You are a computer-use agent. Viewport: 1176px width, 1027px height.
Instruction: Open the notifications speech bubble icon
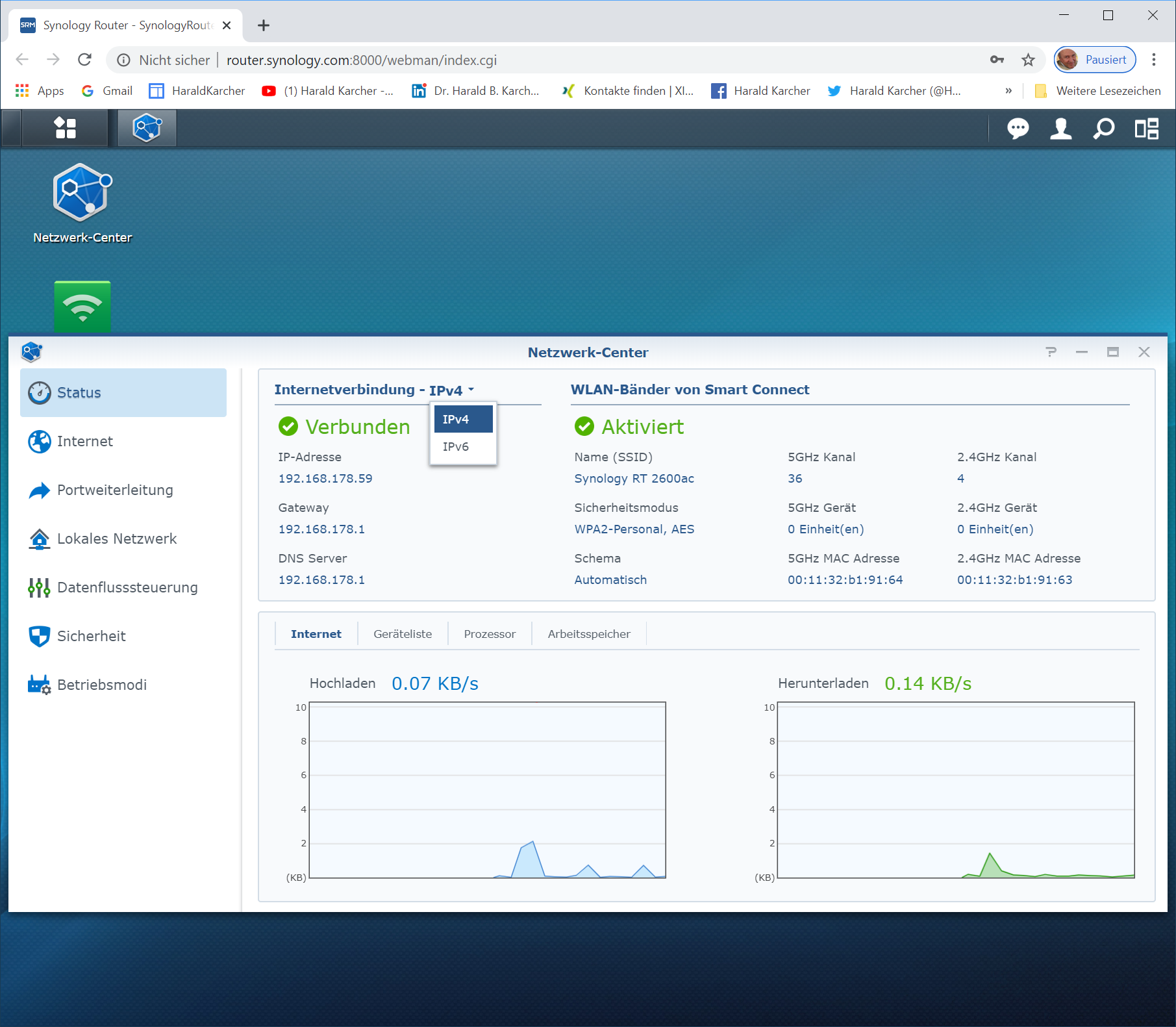pyautogui.click(x=1018, y=129)
